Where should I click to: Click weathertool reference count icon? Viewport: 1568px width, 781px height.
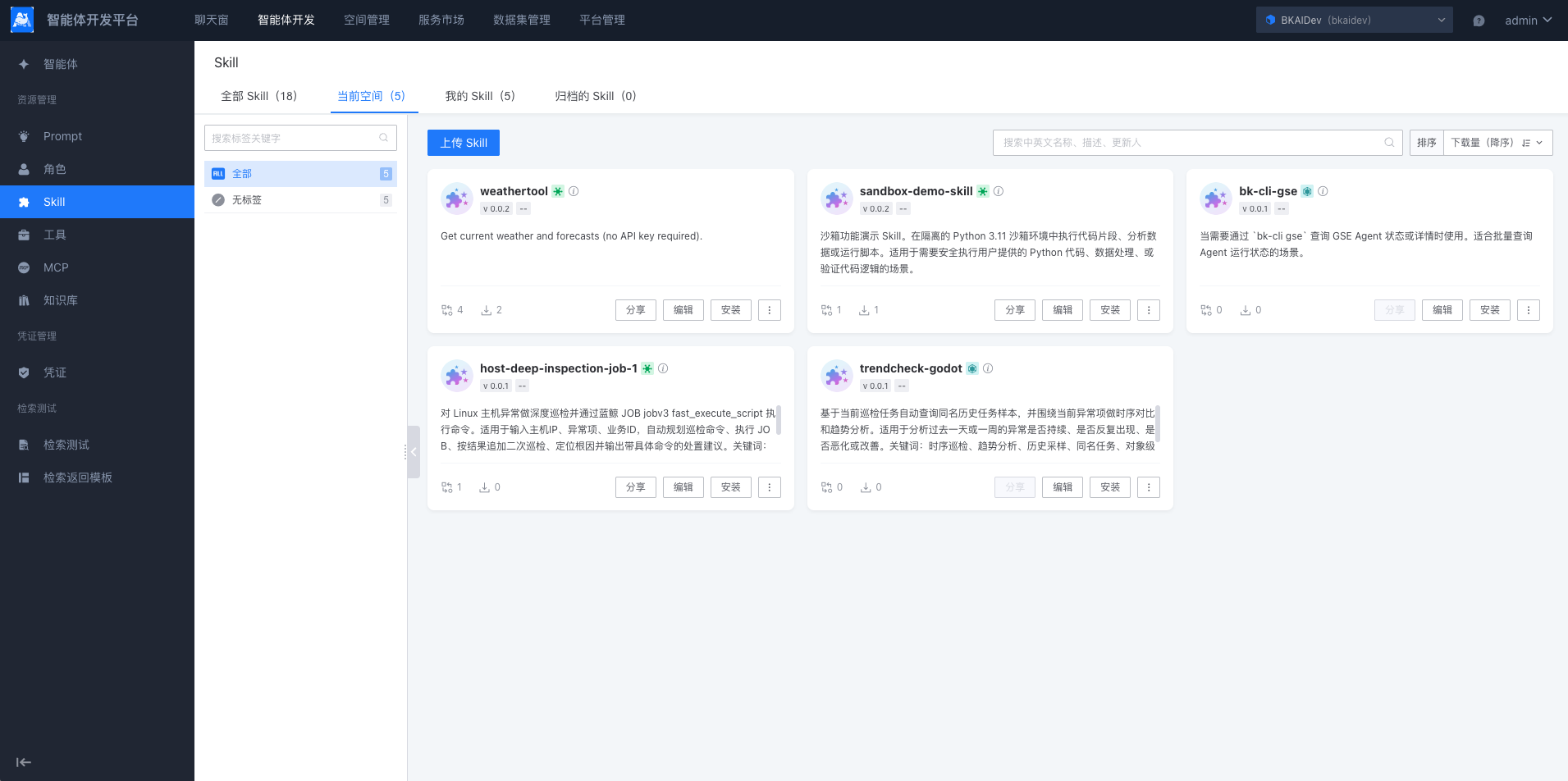(447, 310)
